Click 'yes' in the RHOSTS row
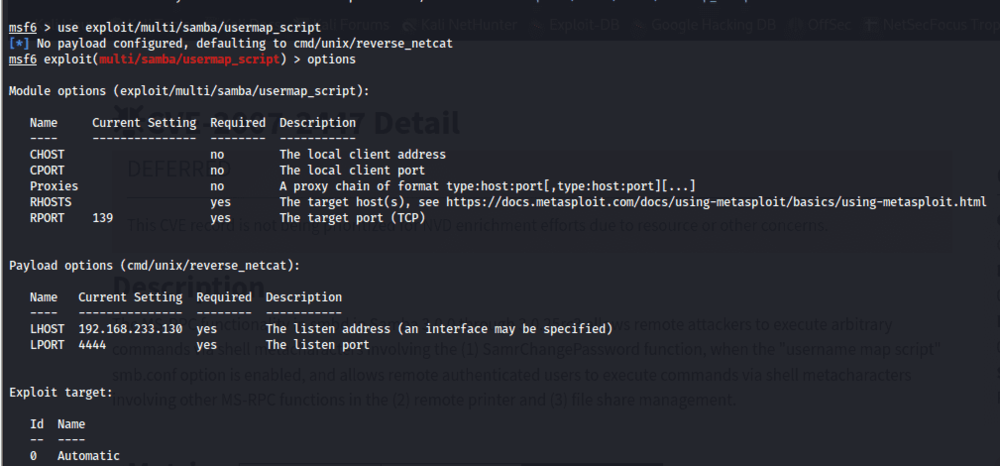The image size is (1000, 466). (221, 202)
